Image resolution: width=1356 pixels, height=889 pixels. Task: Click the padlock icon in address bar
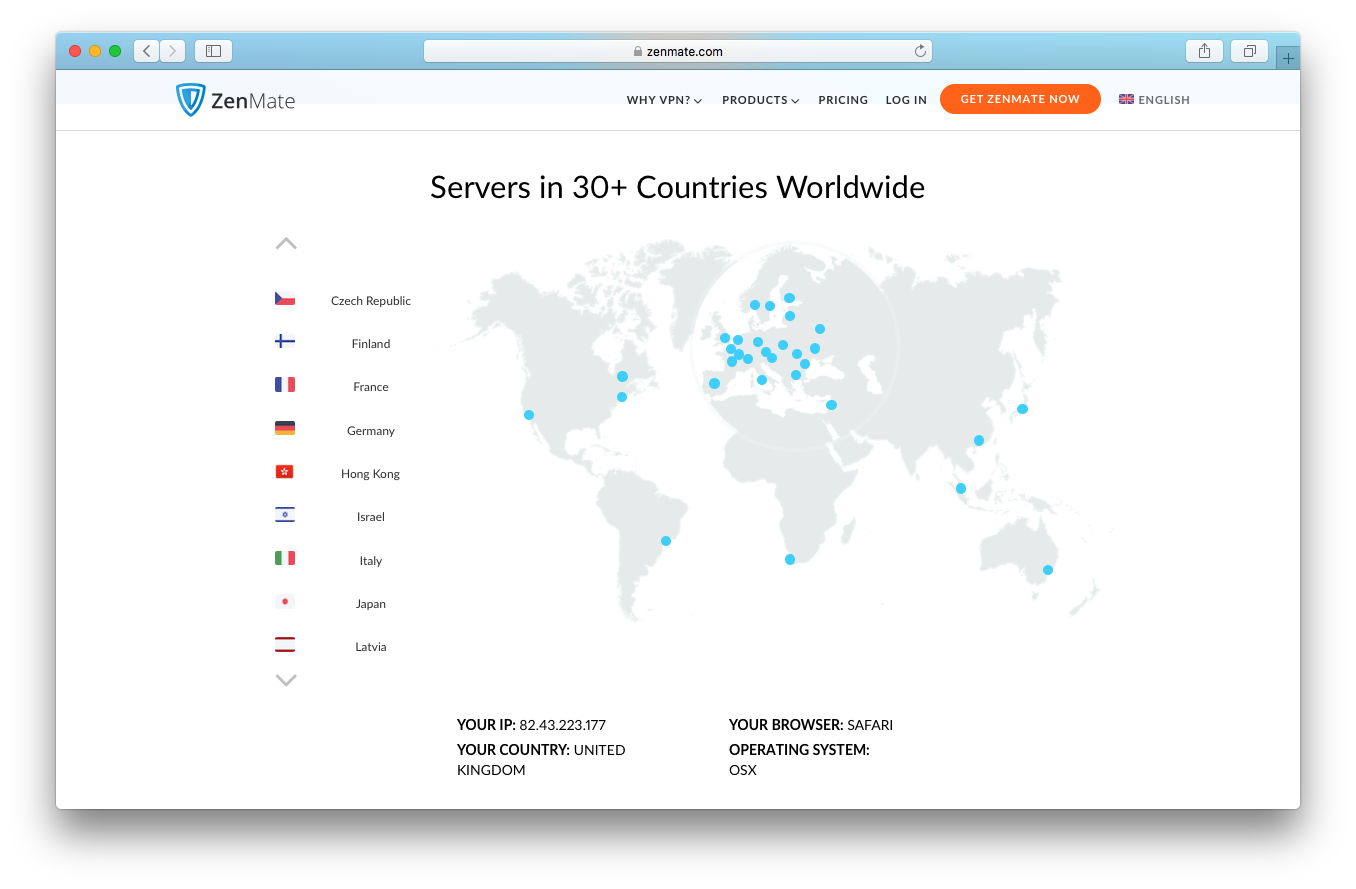[x=638, y=52]
